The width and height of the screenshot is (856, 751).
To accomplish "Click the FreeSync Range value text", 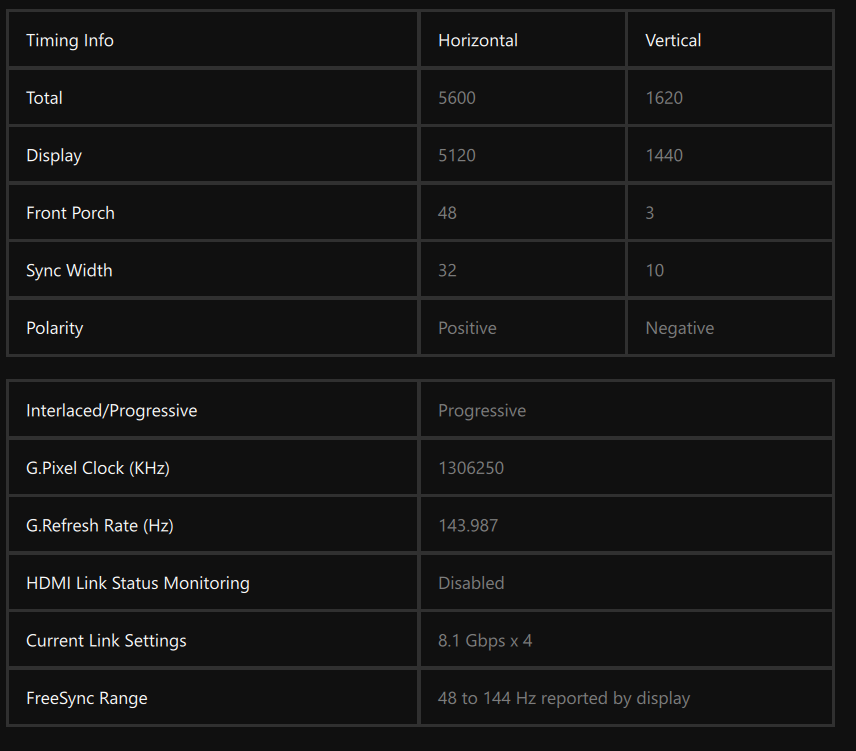I will coord(564,698).
